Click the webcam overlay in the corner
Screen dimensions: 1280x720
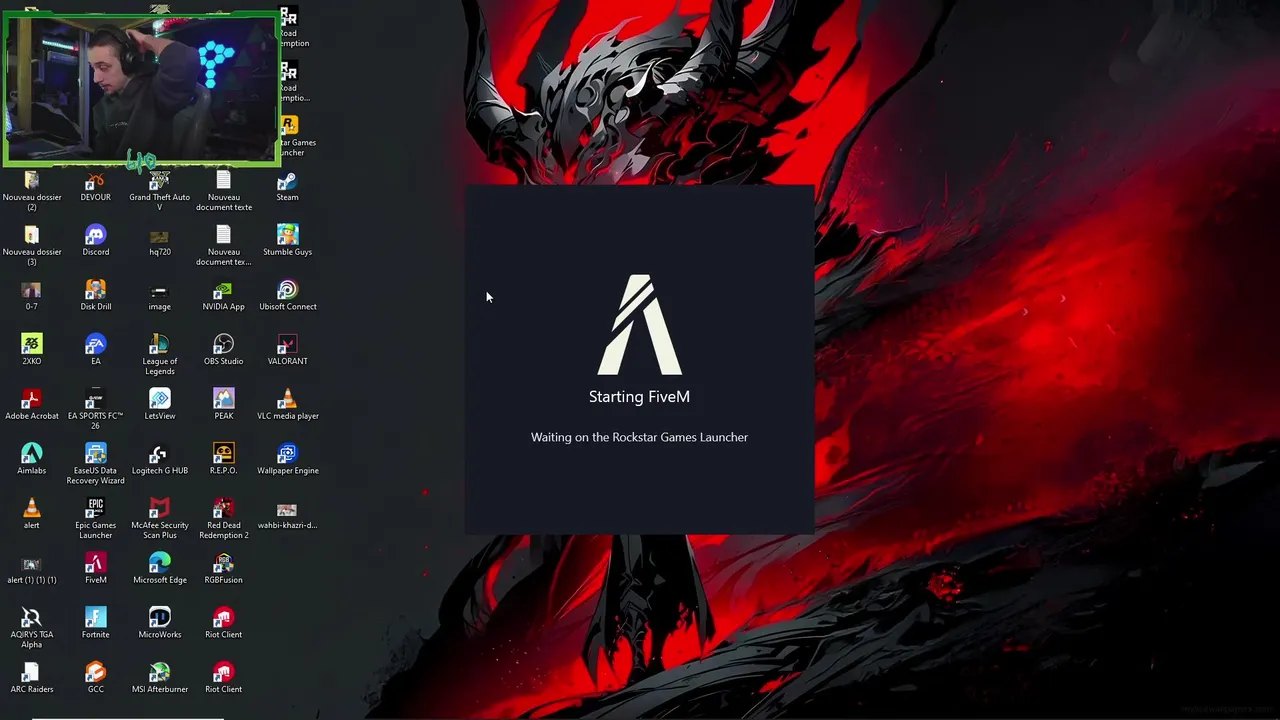tap(141, 88)
